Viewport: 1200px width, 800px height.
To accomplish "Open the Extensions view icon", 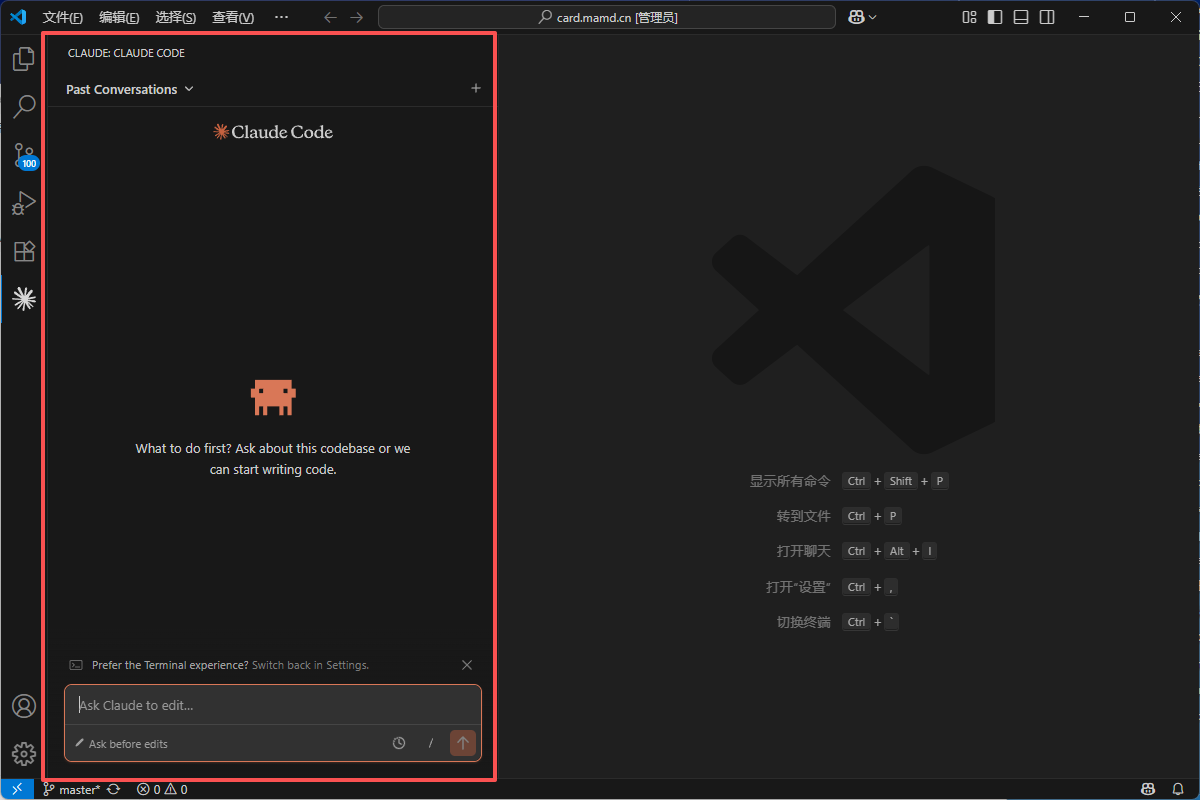I will (24, 251).
